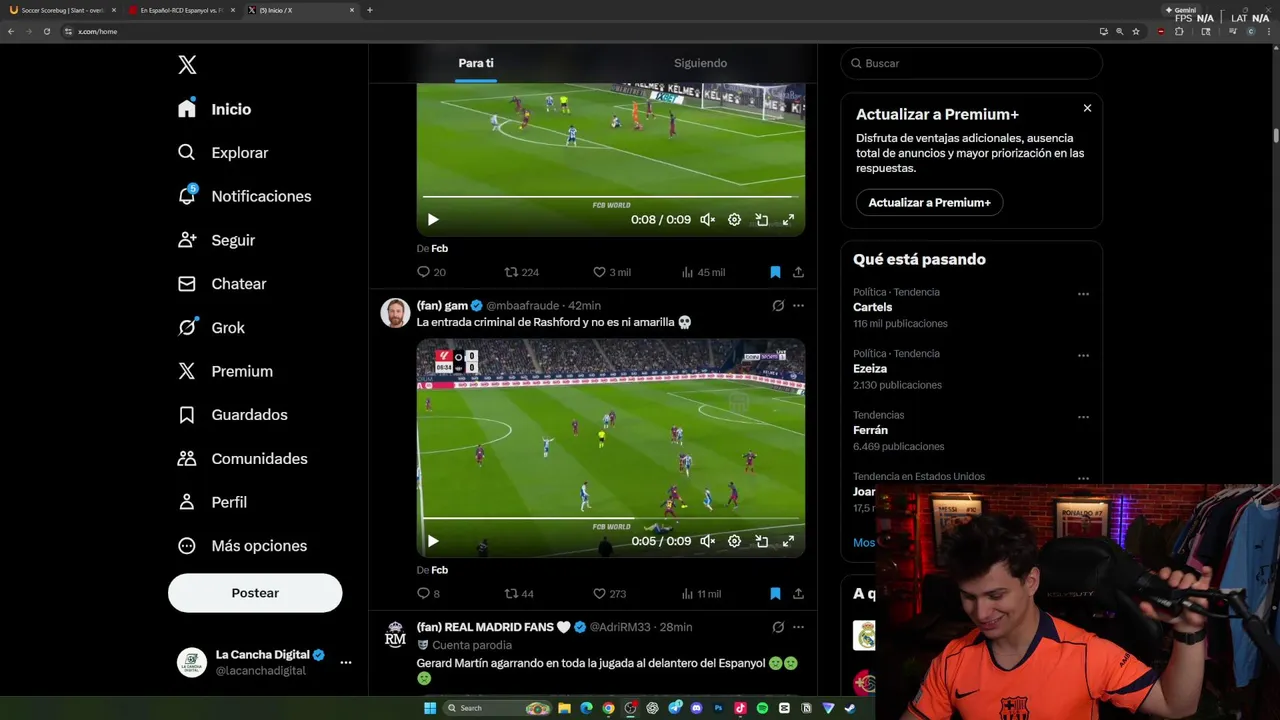Open @mbaafraude profile link
The width and height of the screenshot is (1280, 720).
pos(524,306)
